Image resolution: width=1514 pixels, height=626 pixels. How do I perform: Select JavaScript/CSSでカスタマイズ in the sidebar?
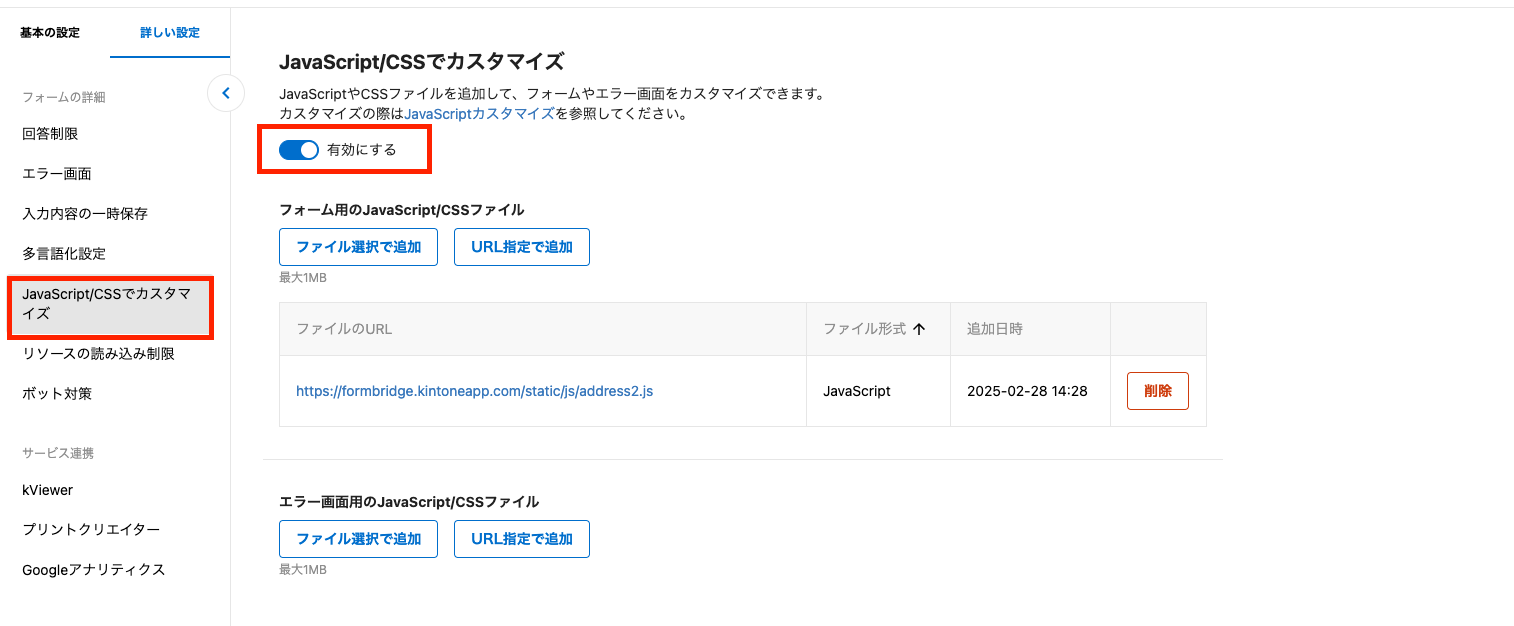110,303
